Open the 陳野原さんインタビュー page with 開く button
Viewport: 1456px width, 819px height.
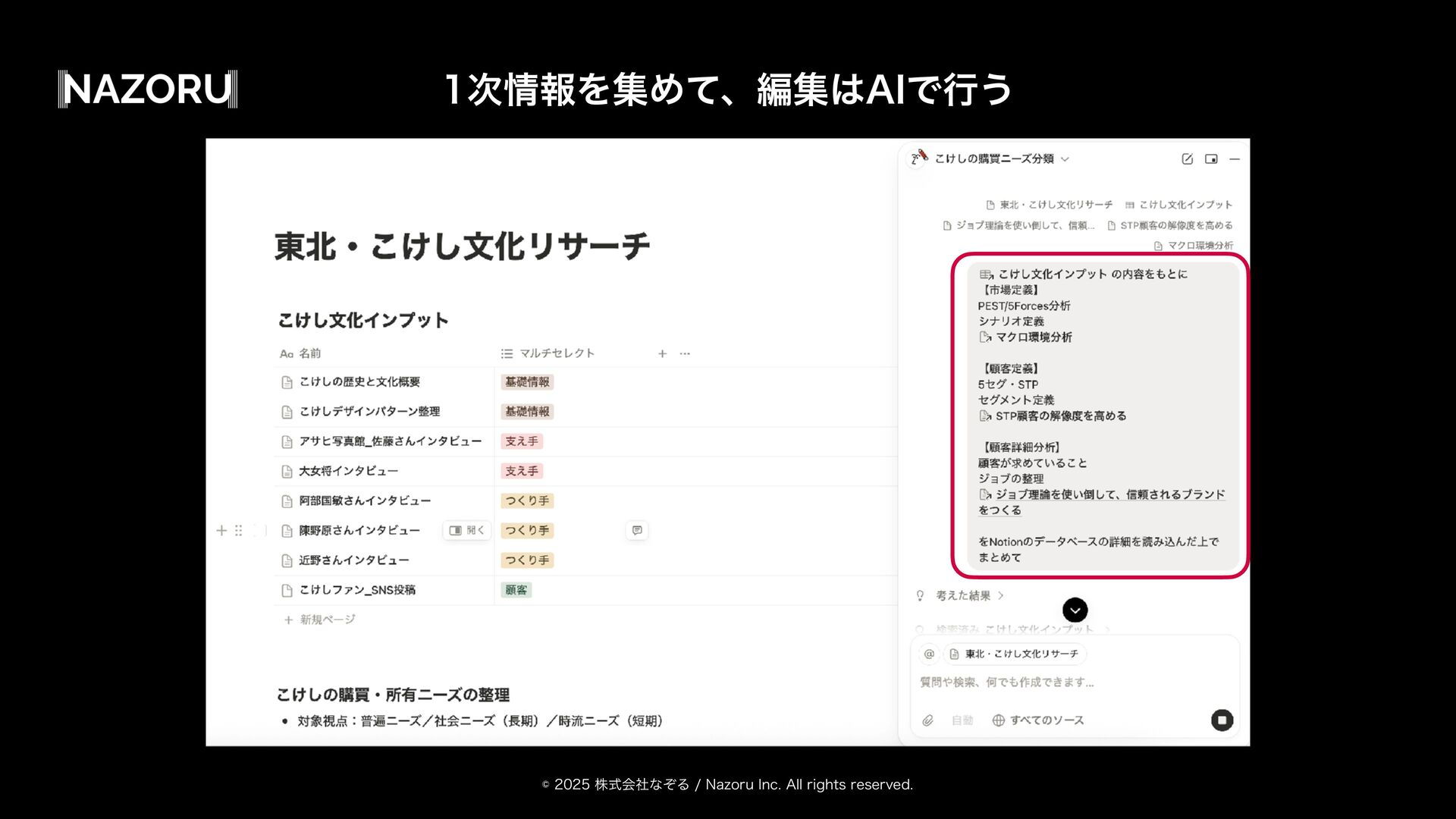coord(467,530)
